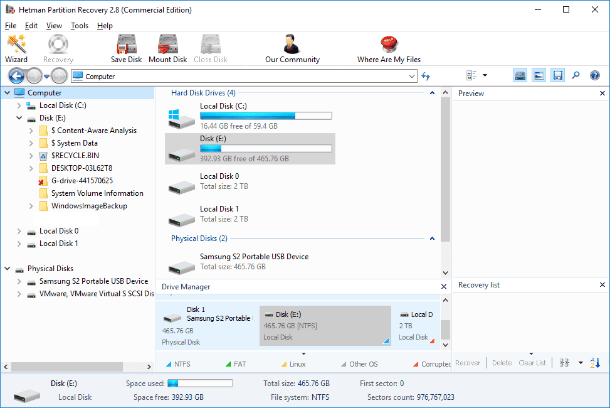Collapse the Hard Disk Drives group

tap(432, 93)
